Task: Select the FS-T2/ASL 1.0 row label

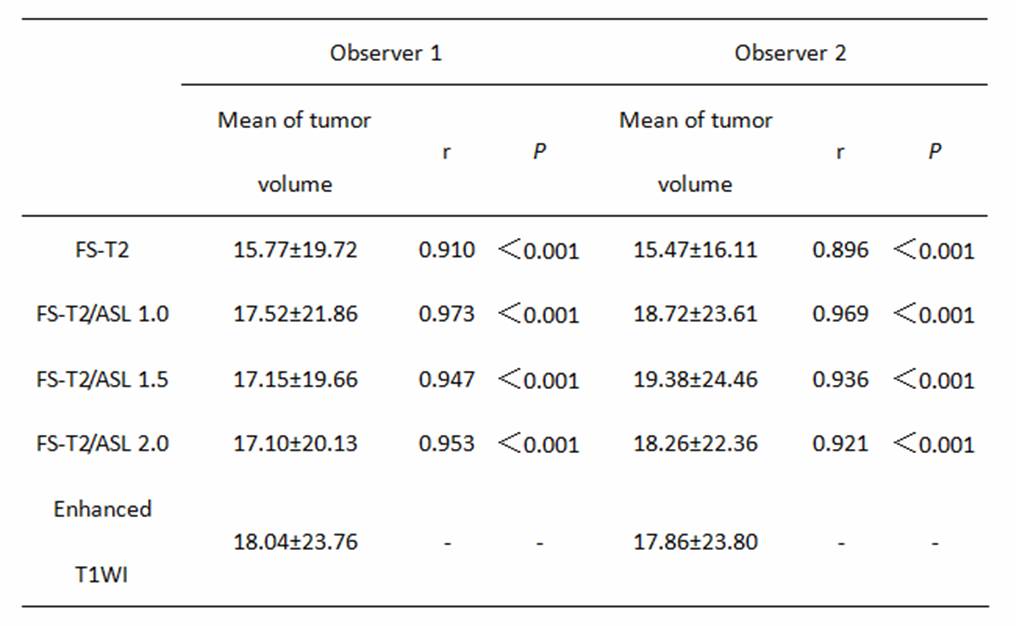Action: 102,314
